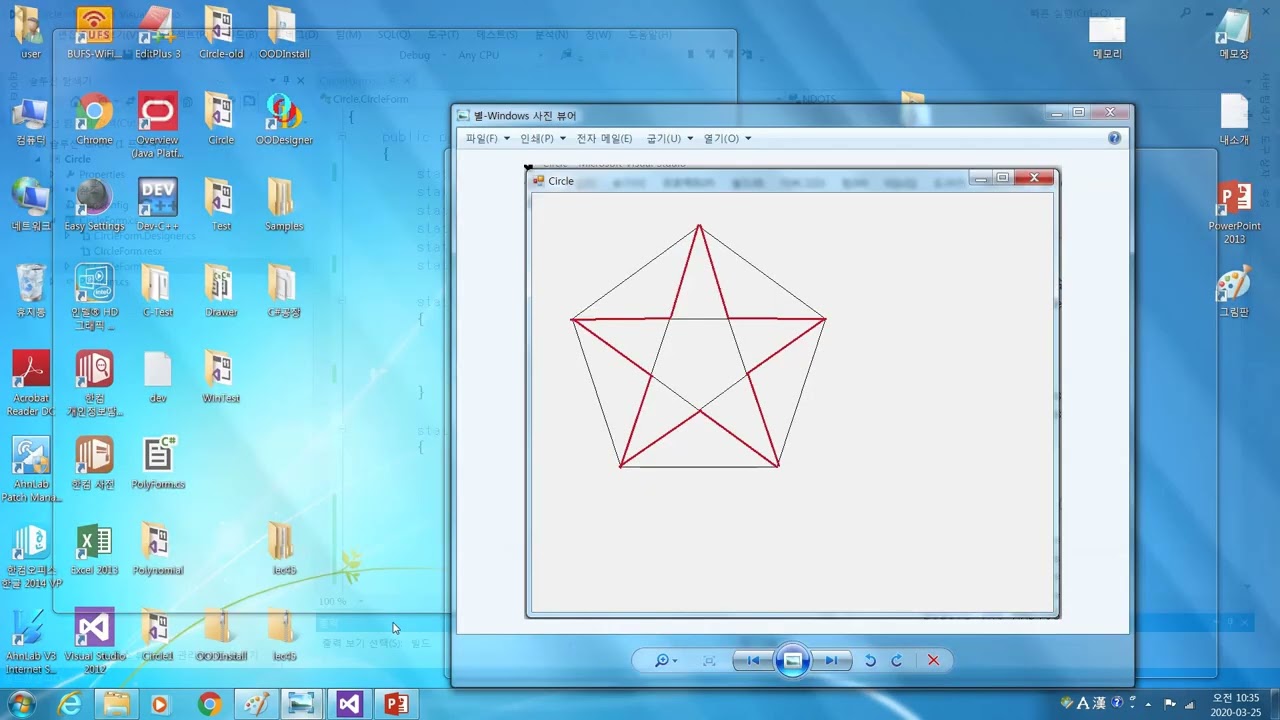The image size is (1280, 720).
Task: Start the slideshow with center round button
Action: click(792, 661)
